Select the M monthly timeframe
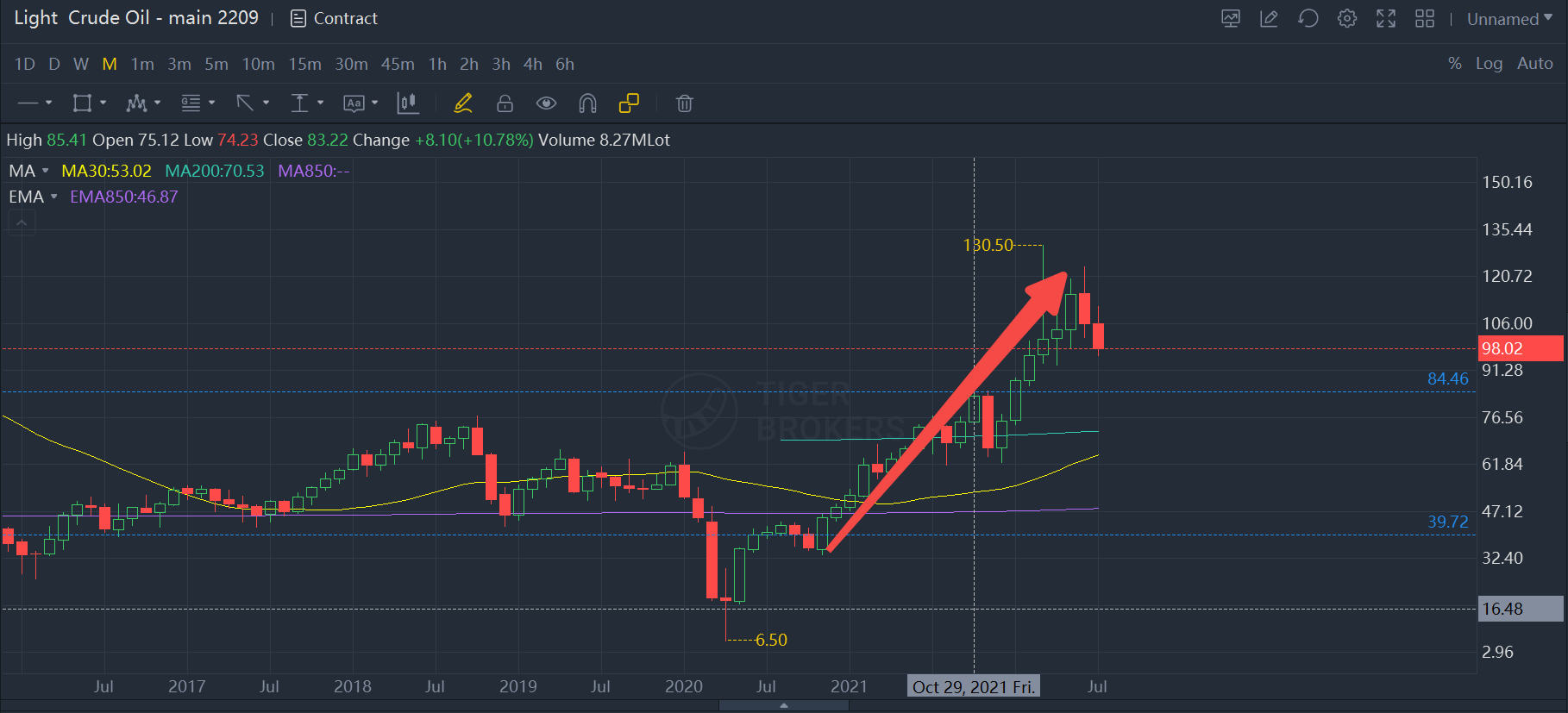The width and height of the screenshot is (1568, 713). tap(110, 64)
